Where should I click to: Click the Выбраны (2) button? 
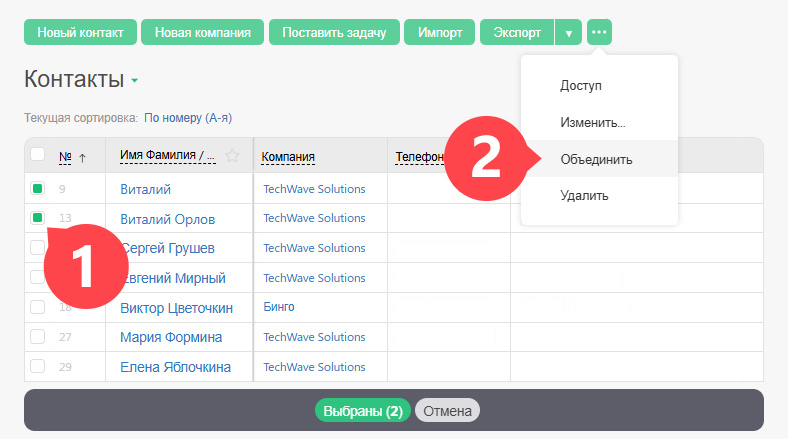click(363, 411)
